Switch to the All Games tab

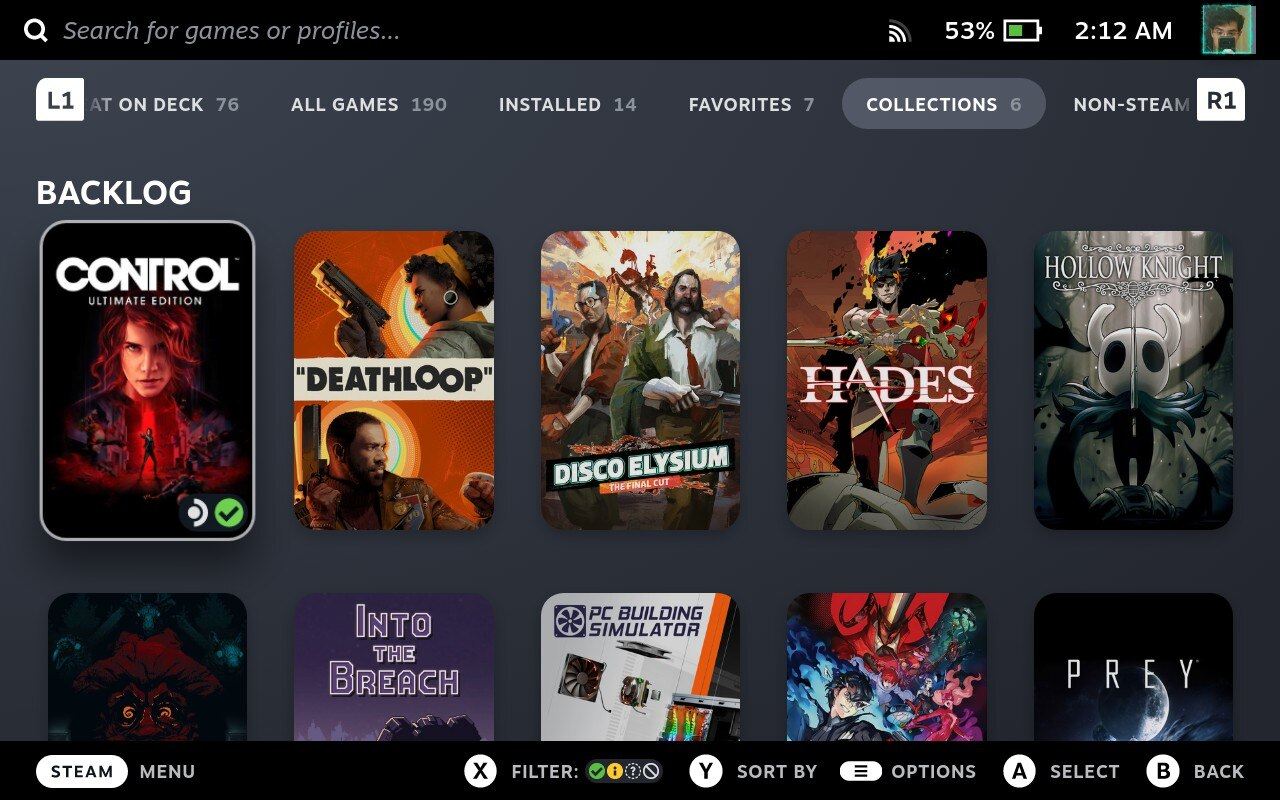point(368,104)
